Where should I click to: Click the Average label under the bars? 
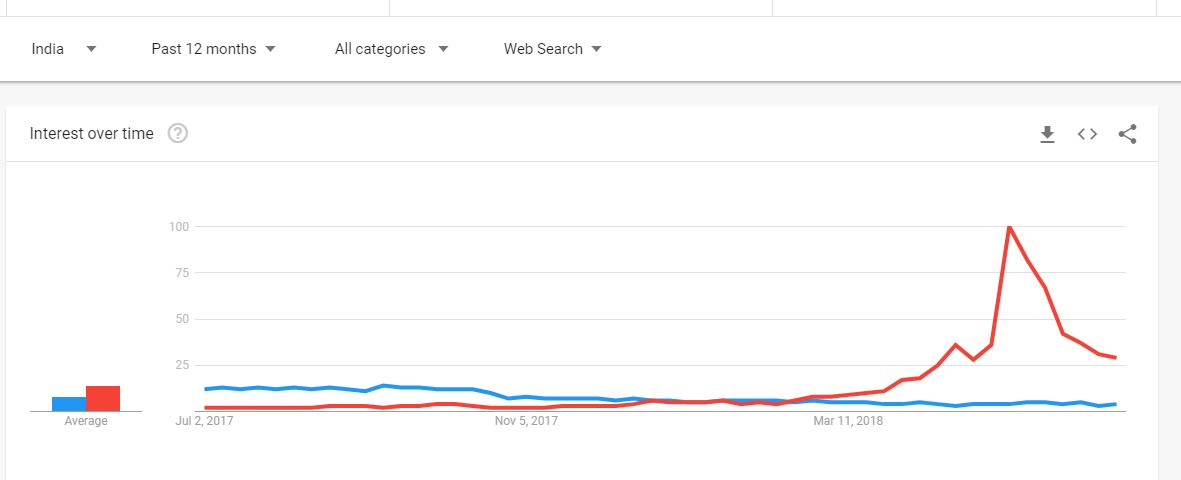click(x=86, y=421)
